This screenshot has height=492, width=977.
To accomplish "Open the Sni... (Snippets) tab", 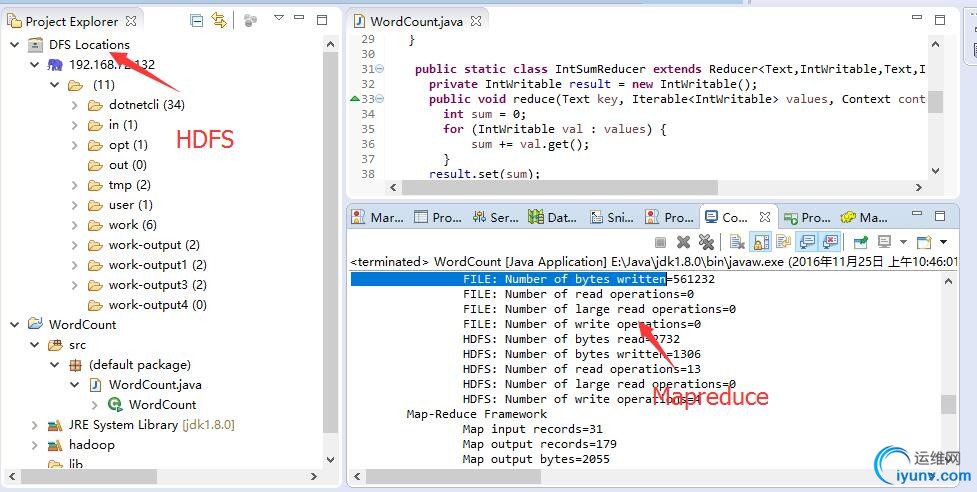I will pyautogui.click(x=611, y=217).
